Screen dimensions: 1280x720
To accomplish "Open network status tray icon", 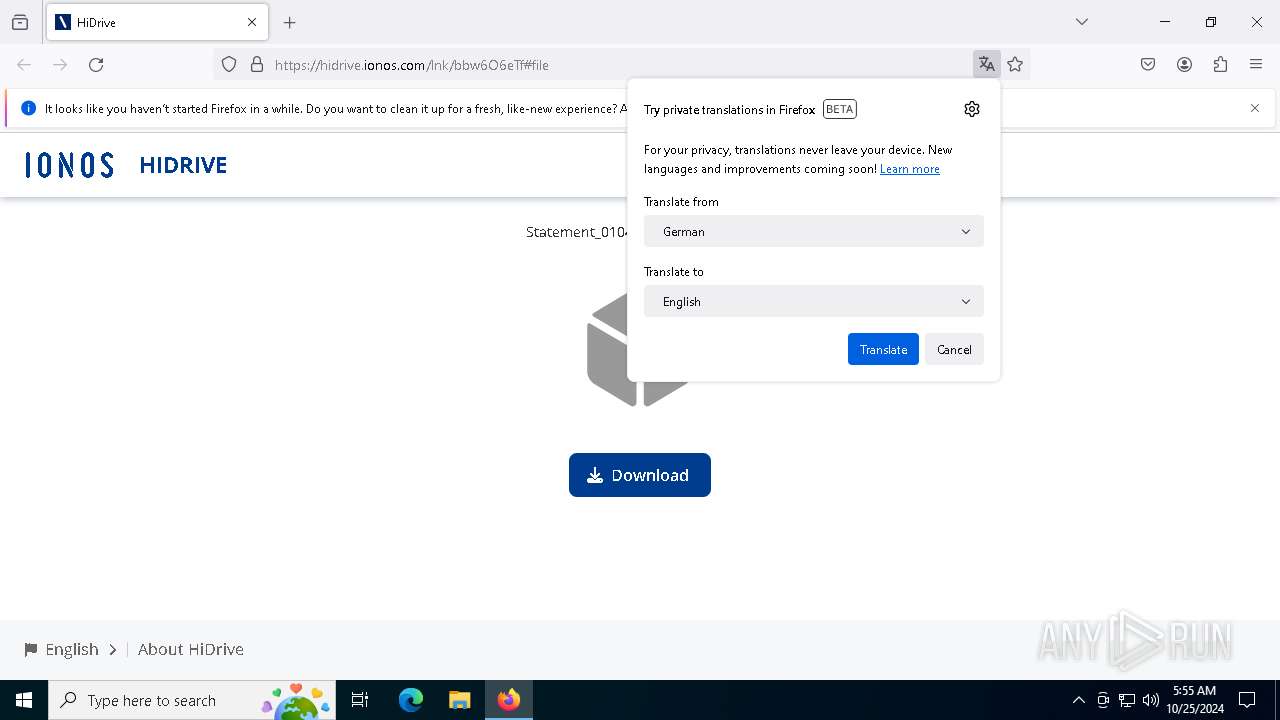I will click(1127, 700).
